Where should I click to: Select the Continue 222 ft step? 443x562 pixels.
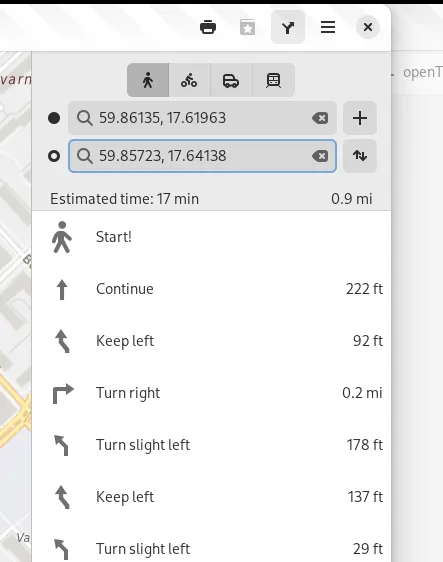211,289
